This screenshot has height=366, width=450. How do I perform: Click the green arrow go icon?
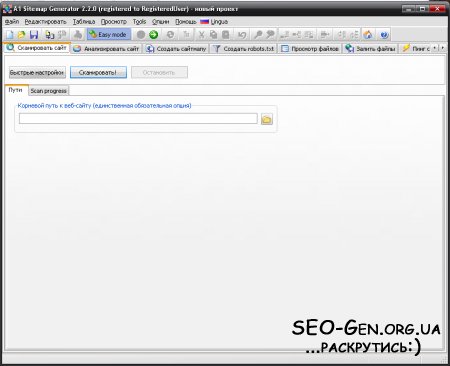click(x=153, y=34)
